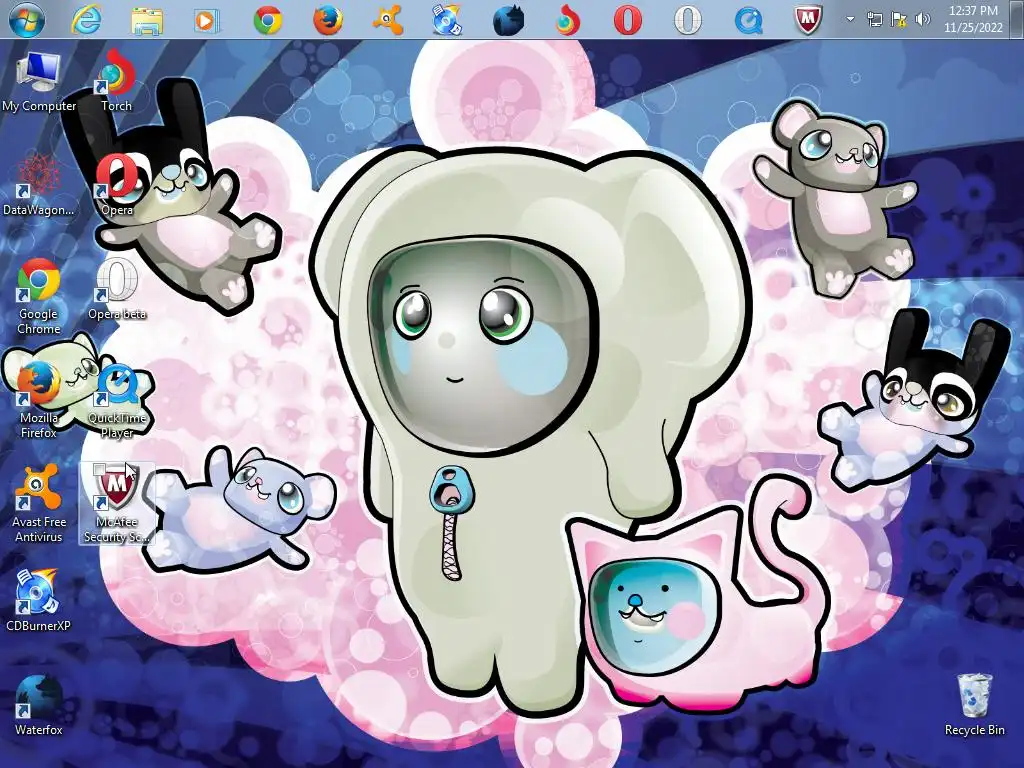Select the Mozilla Firefox desktop shortcut
The image size is (1024, 768).
(x=39, y=400)
